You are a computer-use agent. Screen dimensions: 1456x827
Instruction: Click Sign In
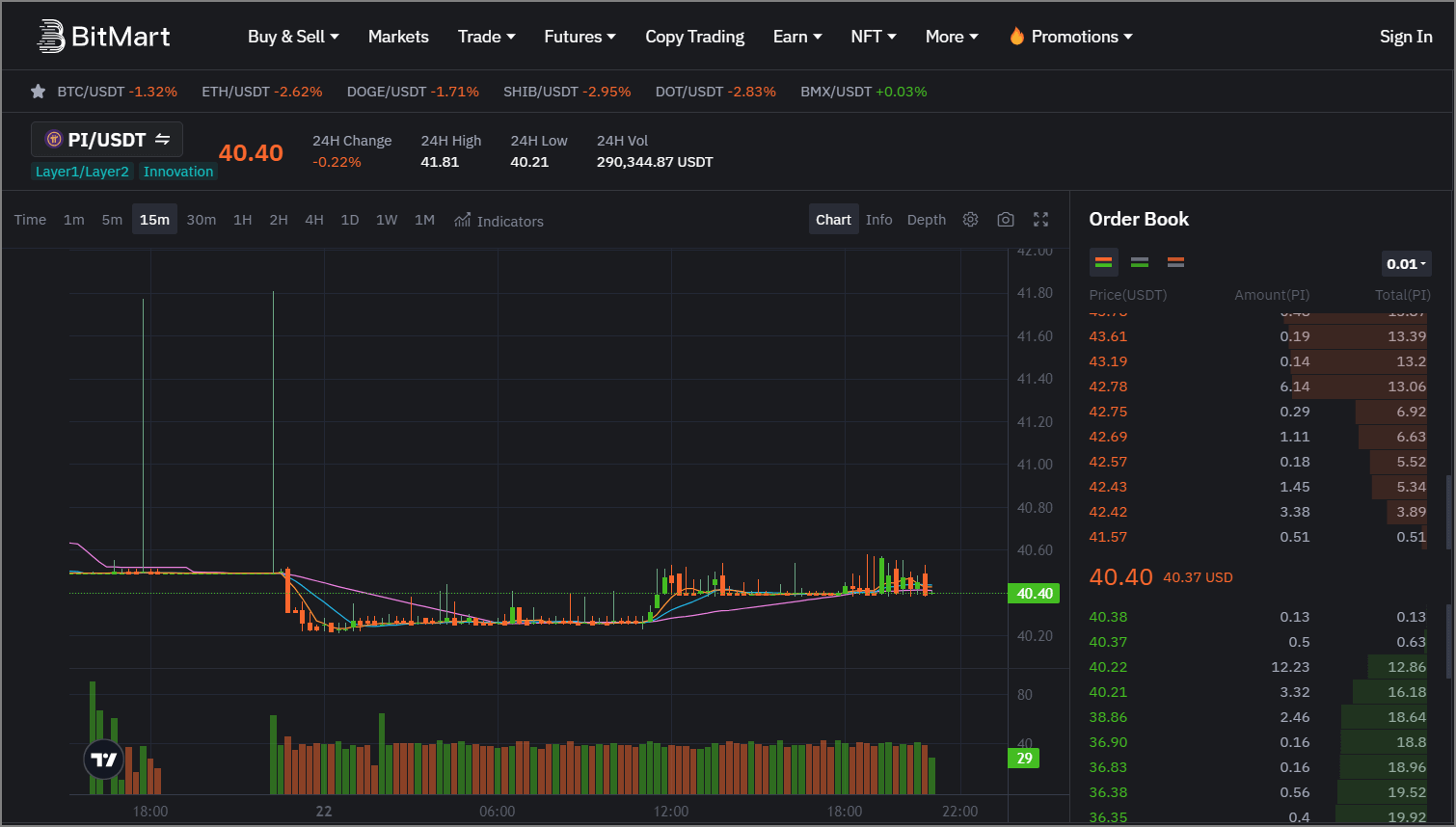(1406, 37)
